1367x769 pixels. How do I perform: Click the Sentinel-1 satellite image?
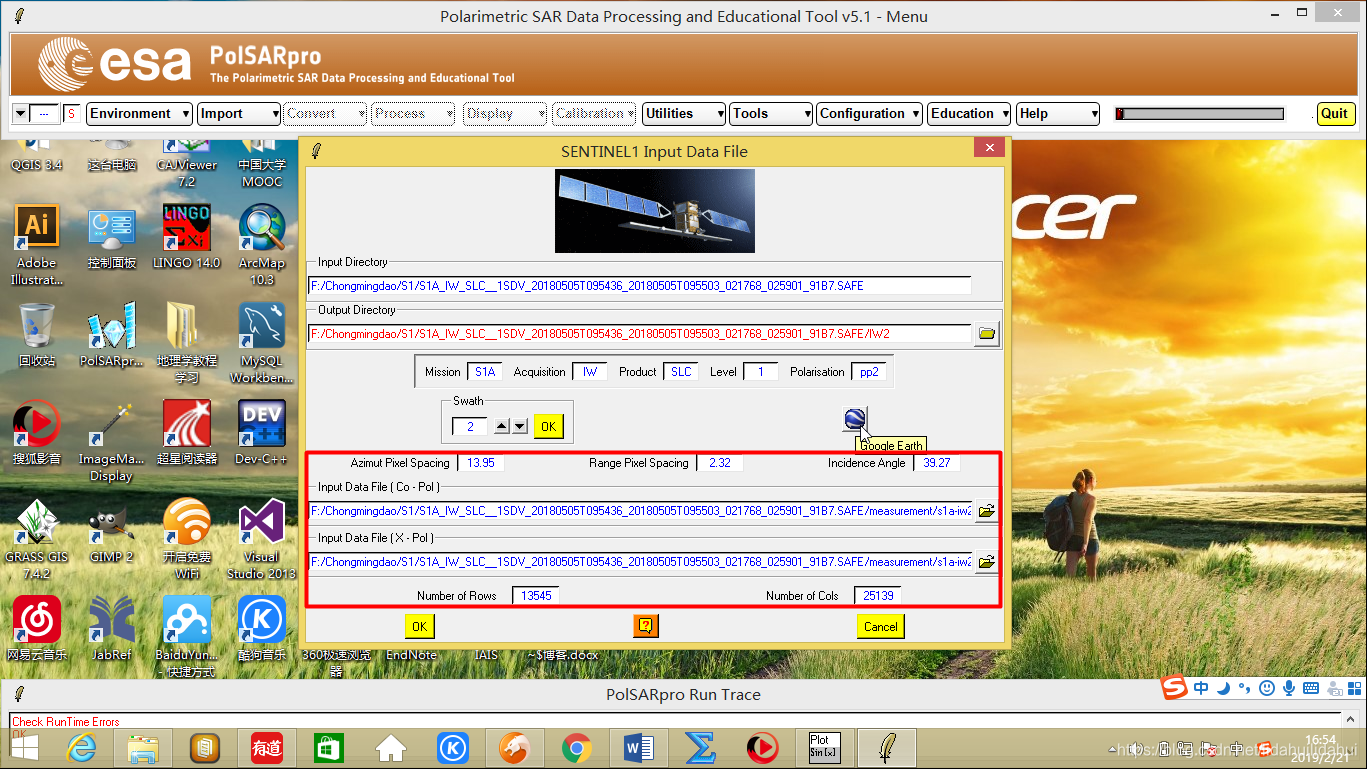point(655,210)
